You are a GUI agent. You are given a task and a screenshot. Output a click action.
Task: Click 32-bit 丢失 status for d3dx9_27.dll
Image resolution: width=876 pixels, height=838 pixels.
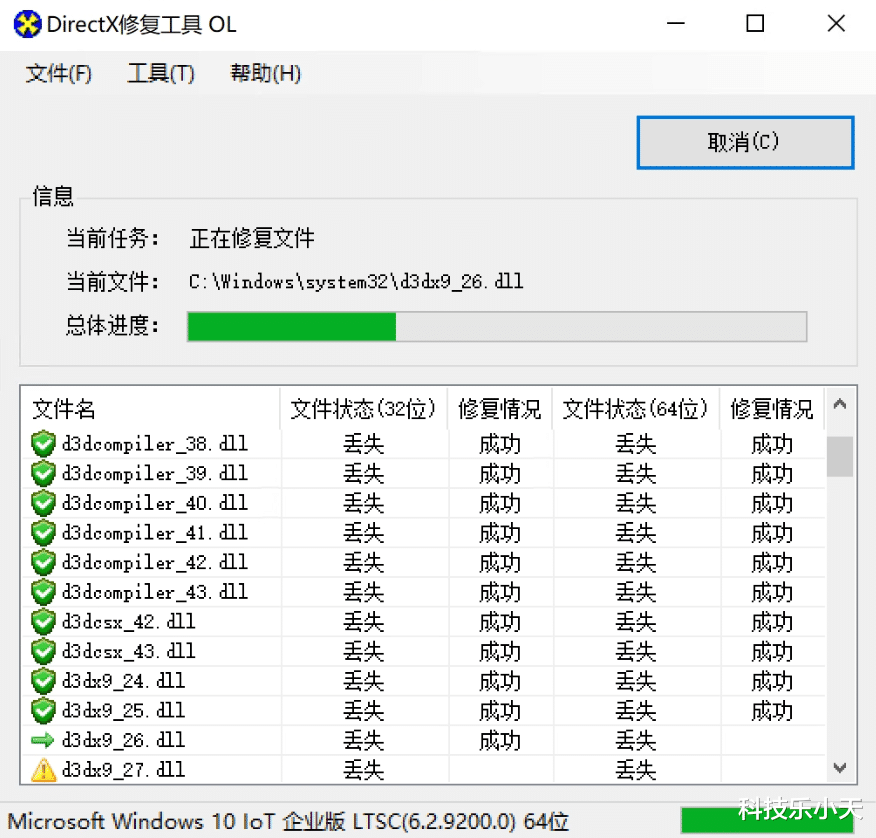(363, 770)
